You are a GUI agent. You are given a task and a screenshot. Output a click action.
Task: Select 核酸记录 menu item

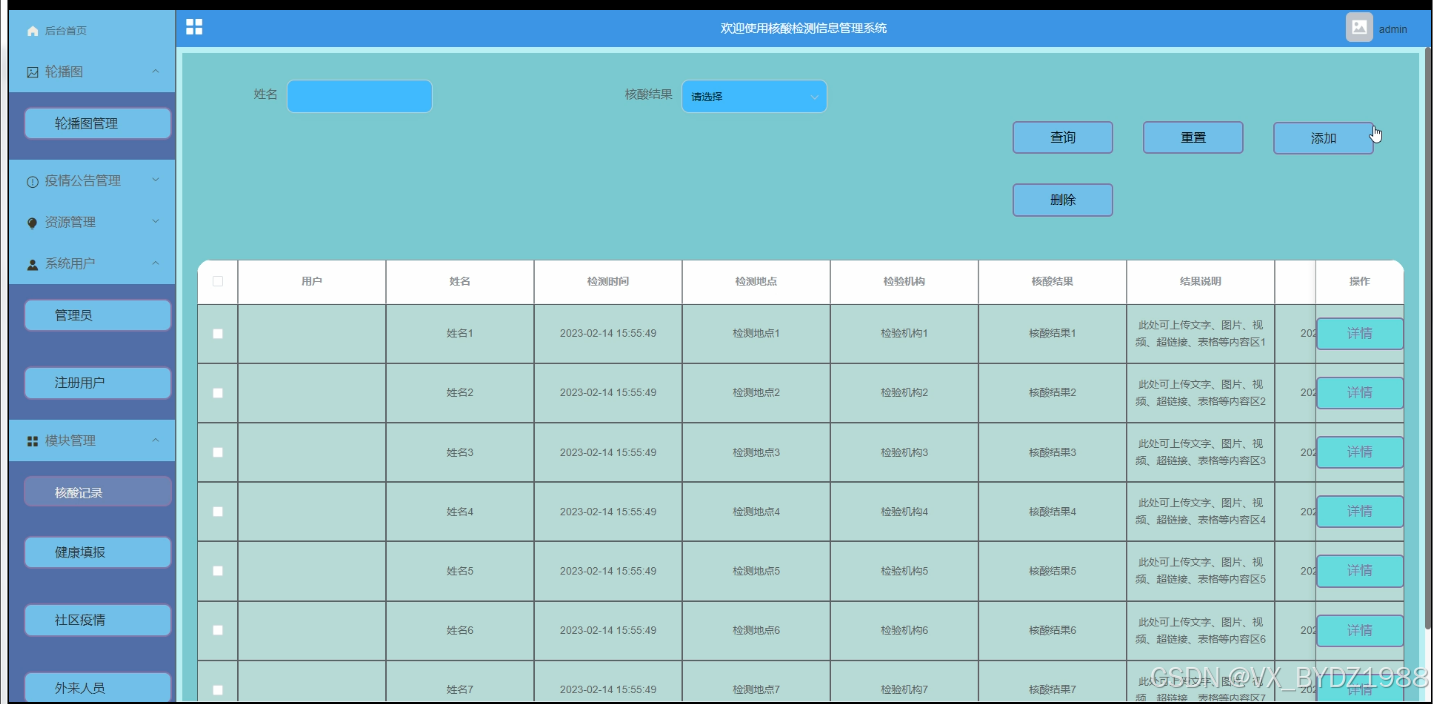click(x=98, y=492)
